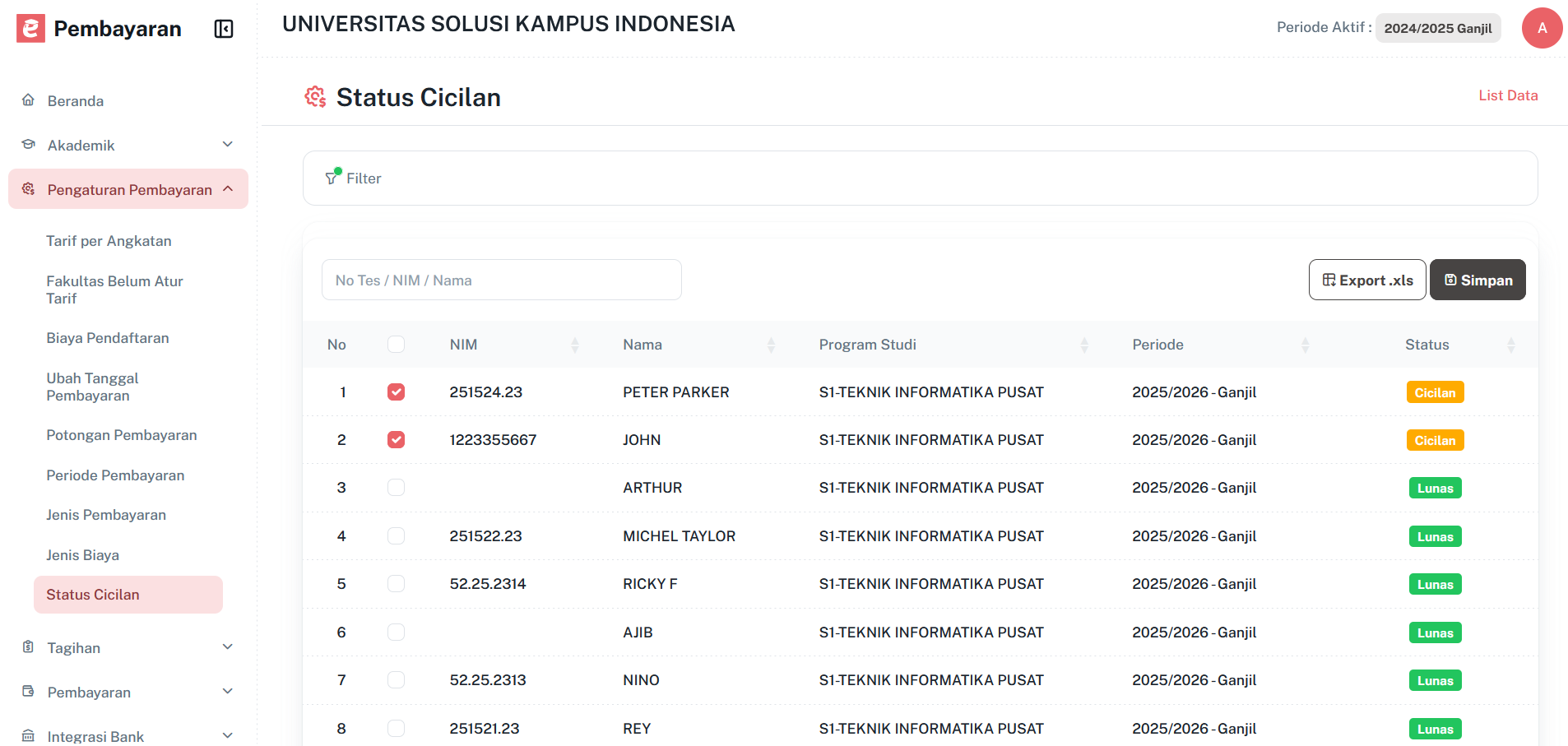Image resolution: width=1568 pixels, height=746 pixels.
Task: Sort the table by NIM column
Action: point(575,345)
